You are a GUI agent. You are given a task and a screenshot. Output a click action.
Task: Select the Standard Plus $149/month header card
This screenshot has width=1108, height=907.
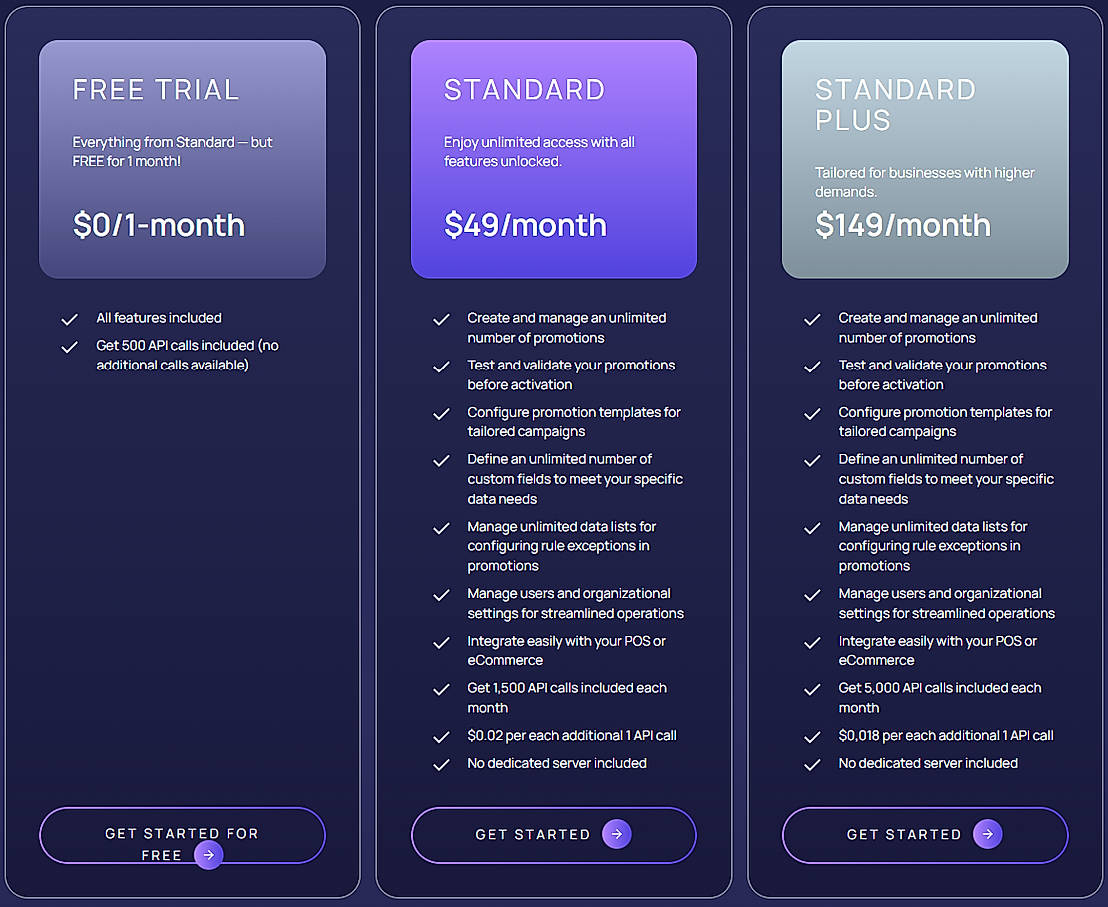click(924, 159)
